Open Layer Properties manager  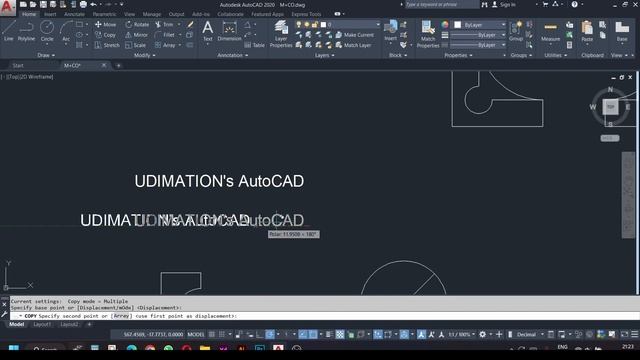(281, 34)
